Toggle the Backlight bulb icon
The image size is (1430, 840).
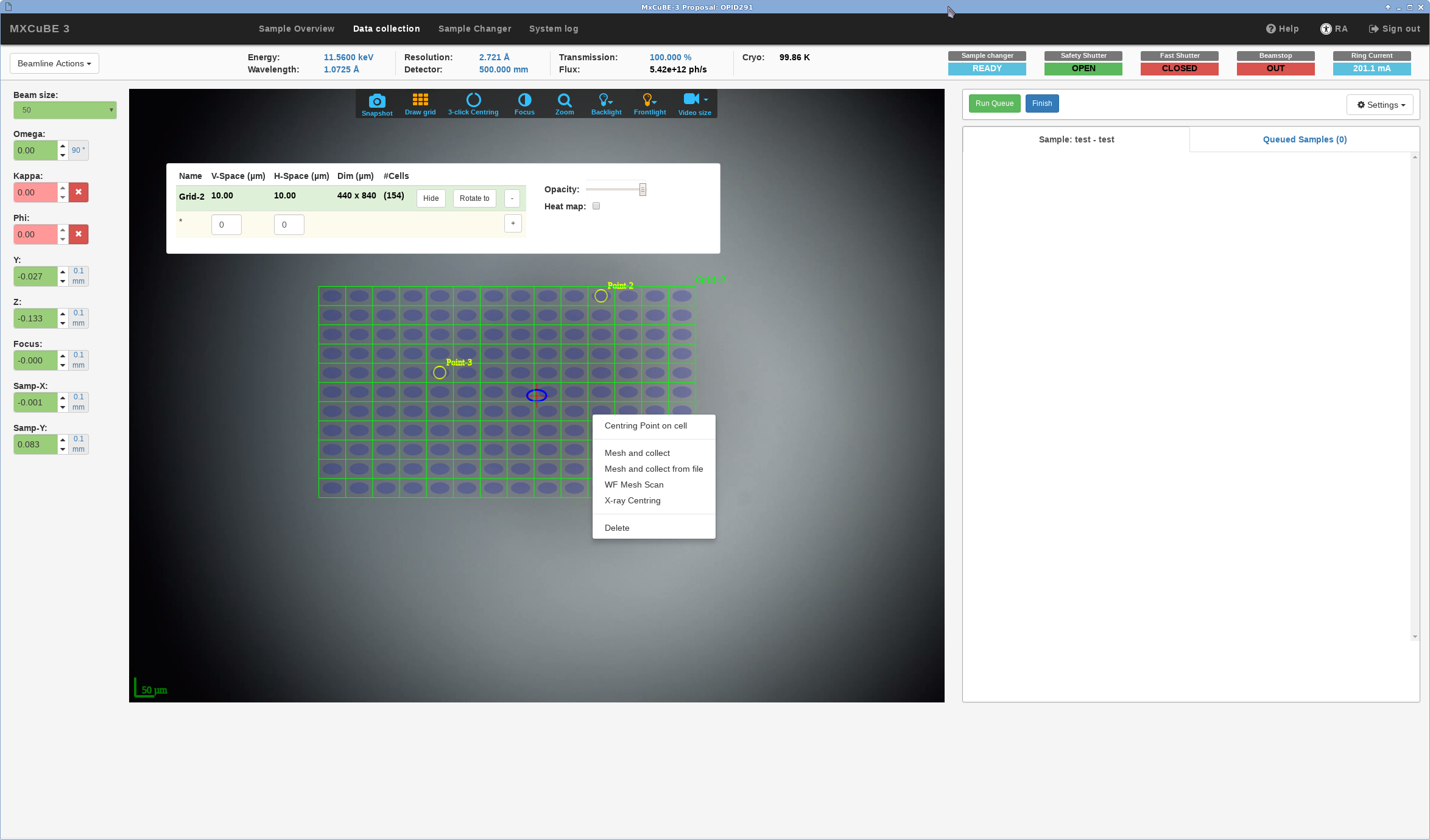click(605, 100)
